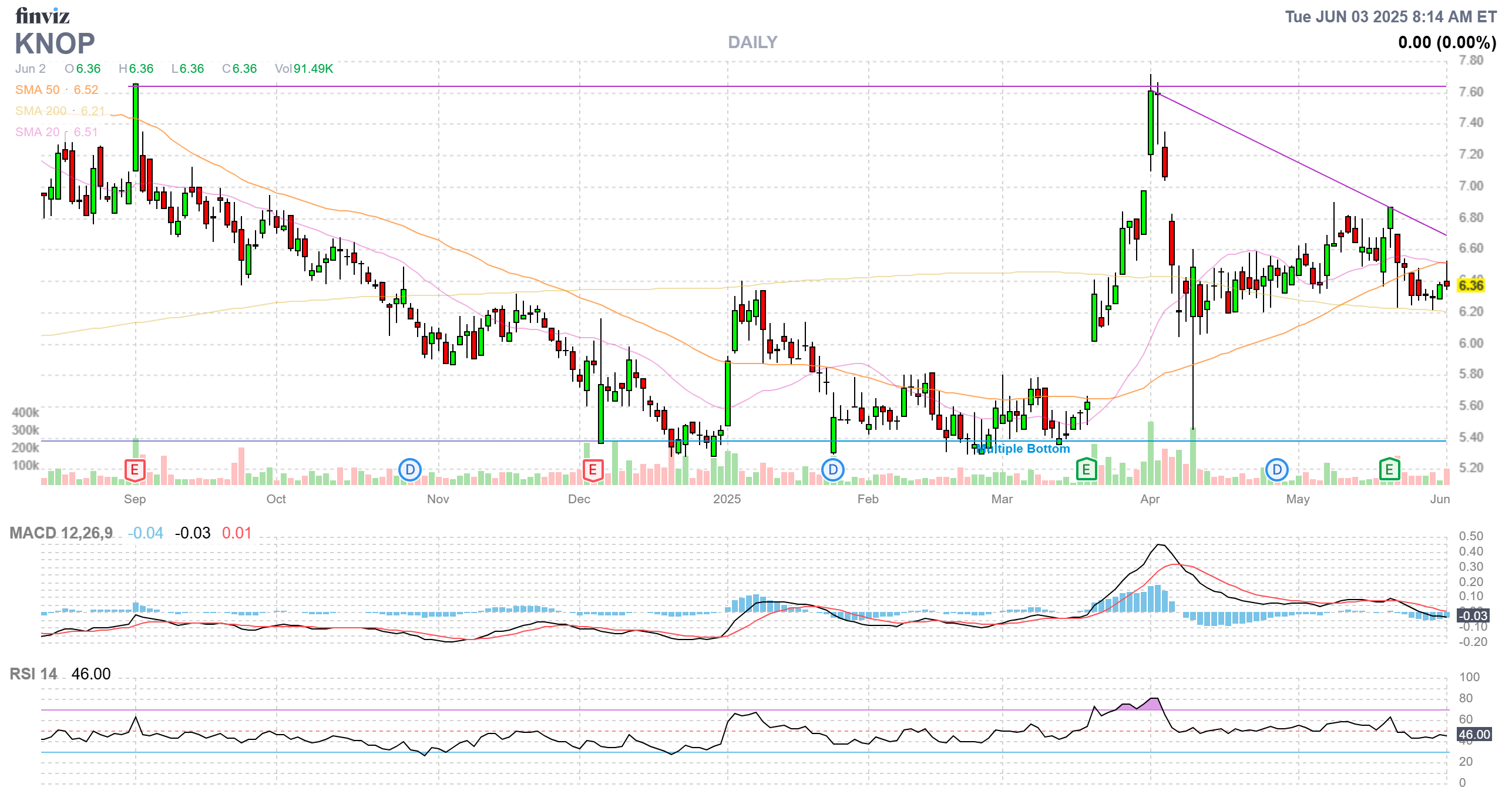Click the green earnings marker in late March
1512x801 pixels.
[x=1086, y=469]
